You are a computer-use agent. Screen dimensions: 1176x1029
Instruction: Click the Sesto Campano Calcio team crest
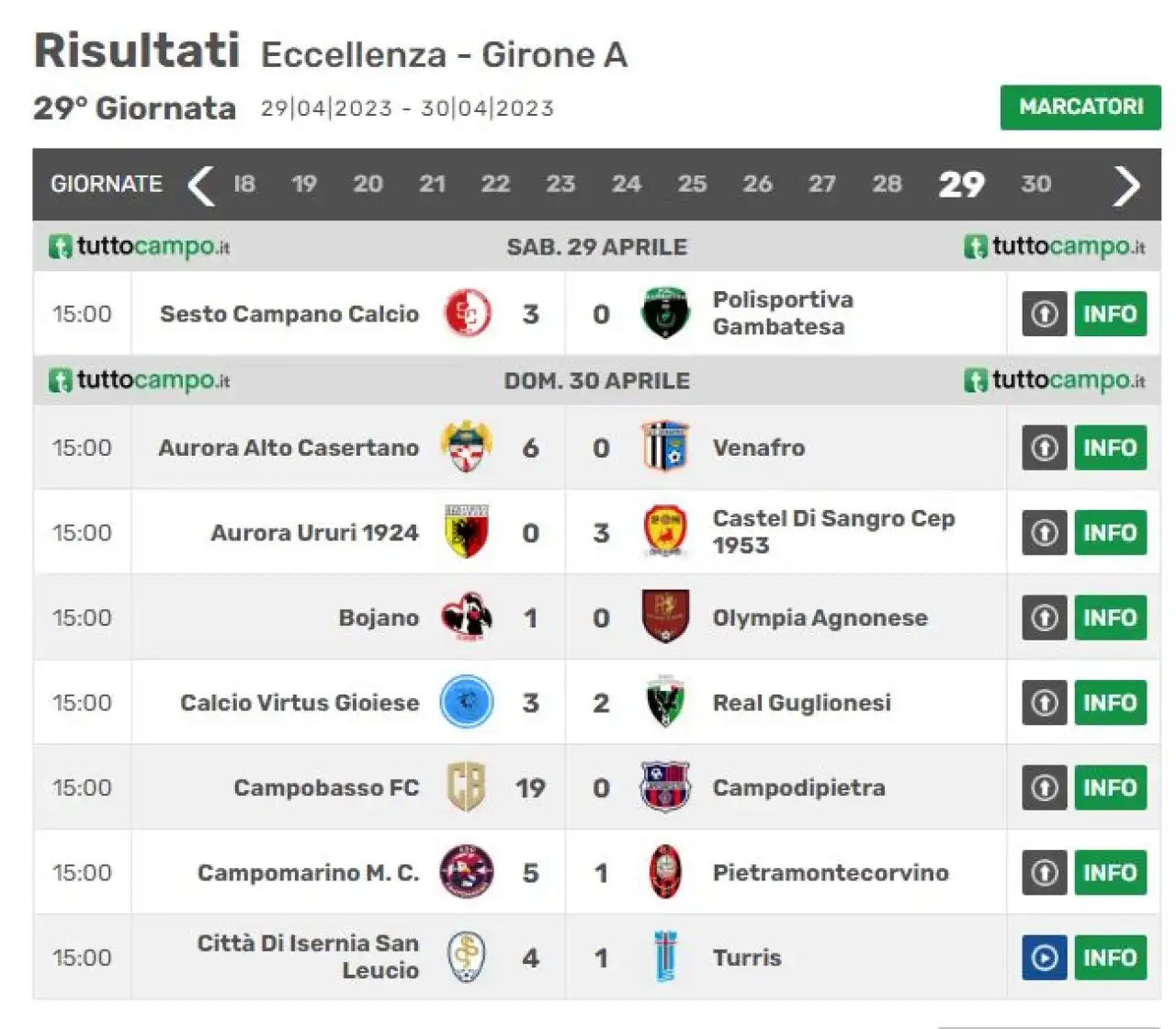click(x=468, y=313)
